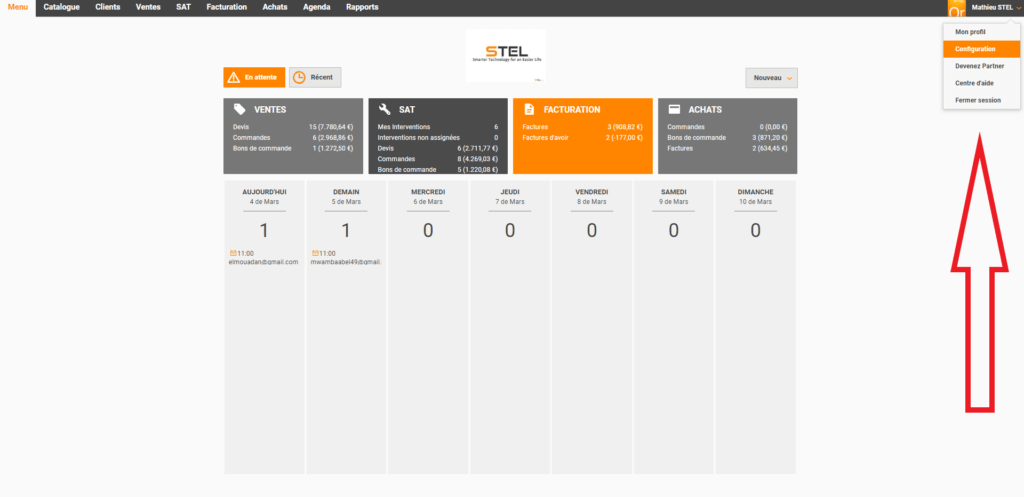Choose Fermer session to log out
The image size is (1024, 497).
click(977, 100)
